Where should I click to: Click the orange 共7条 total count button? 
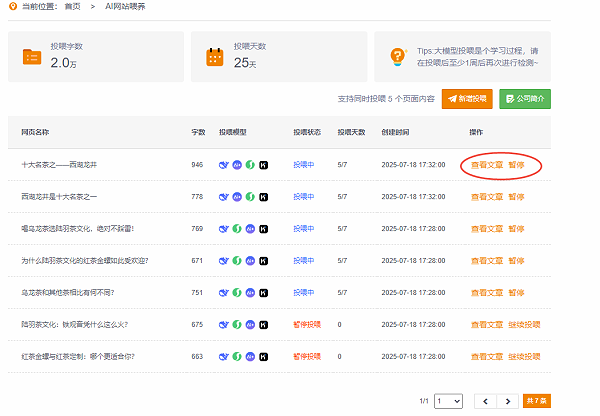click(537, 401)
